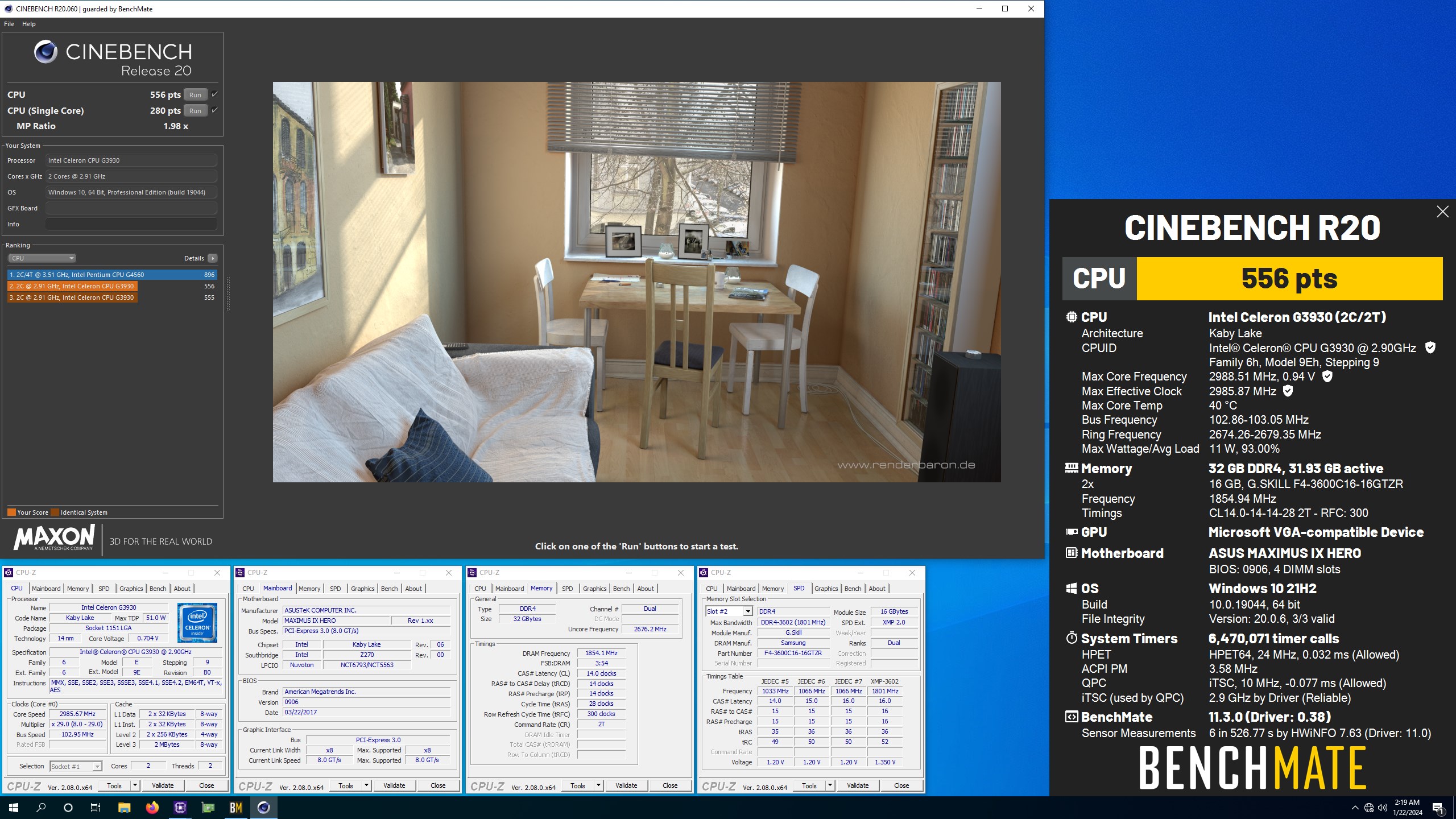
Task: Show hidden system tray icons
Action: click(x=1355, y=808)
